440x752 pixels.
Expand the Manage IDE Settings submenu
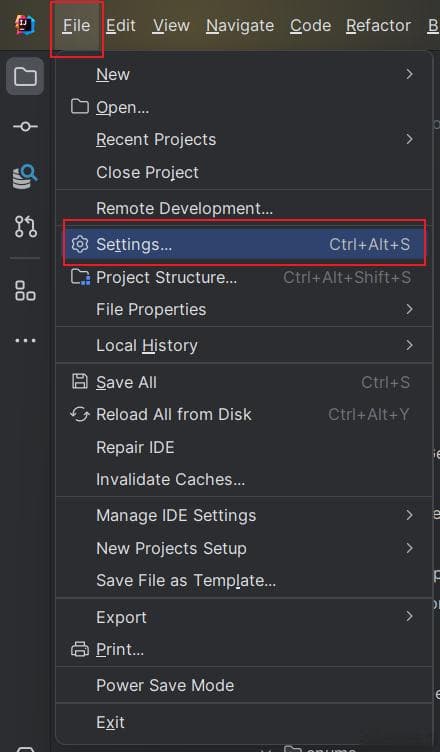(x=244, y=516)
